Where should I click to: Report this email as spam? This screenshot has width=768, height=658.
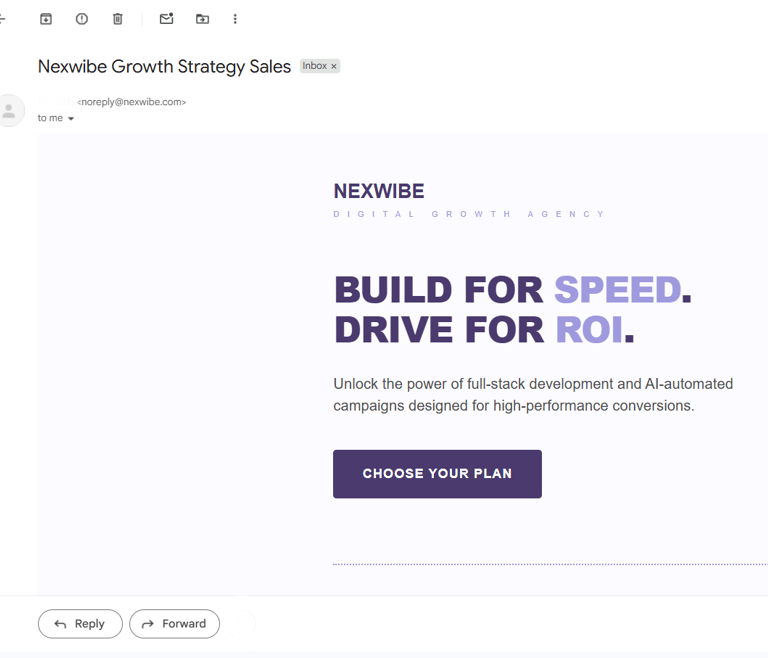point(82,19)
